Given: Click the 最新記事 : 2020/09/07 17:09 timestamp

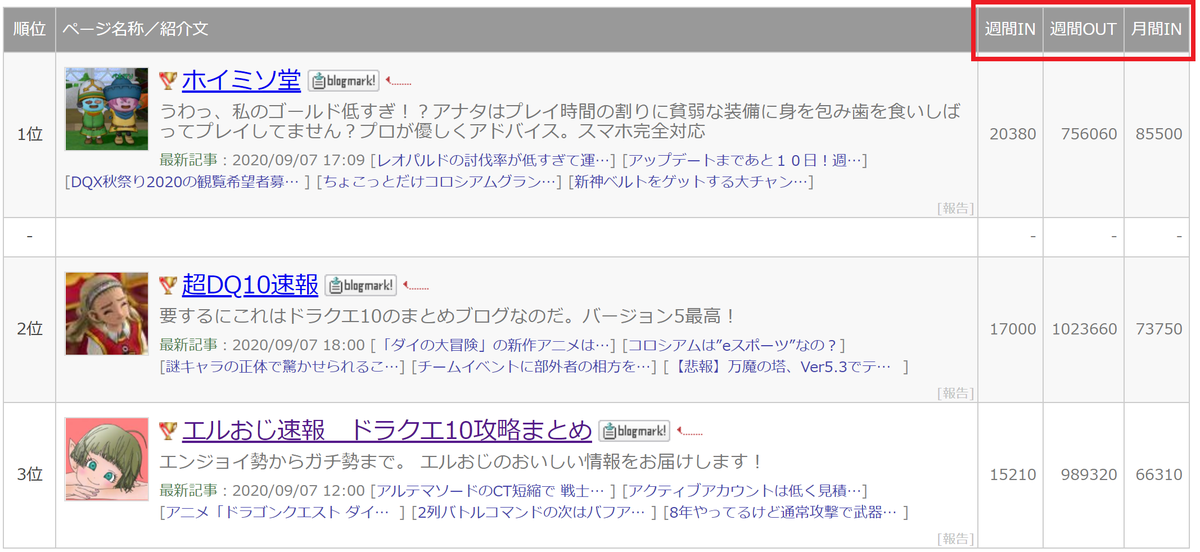Looking at the screenshot, I should point(262,160).
